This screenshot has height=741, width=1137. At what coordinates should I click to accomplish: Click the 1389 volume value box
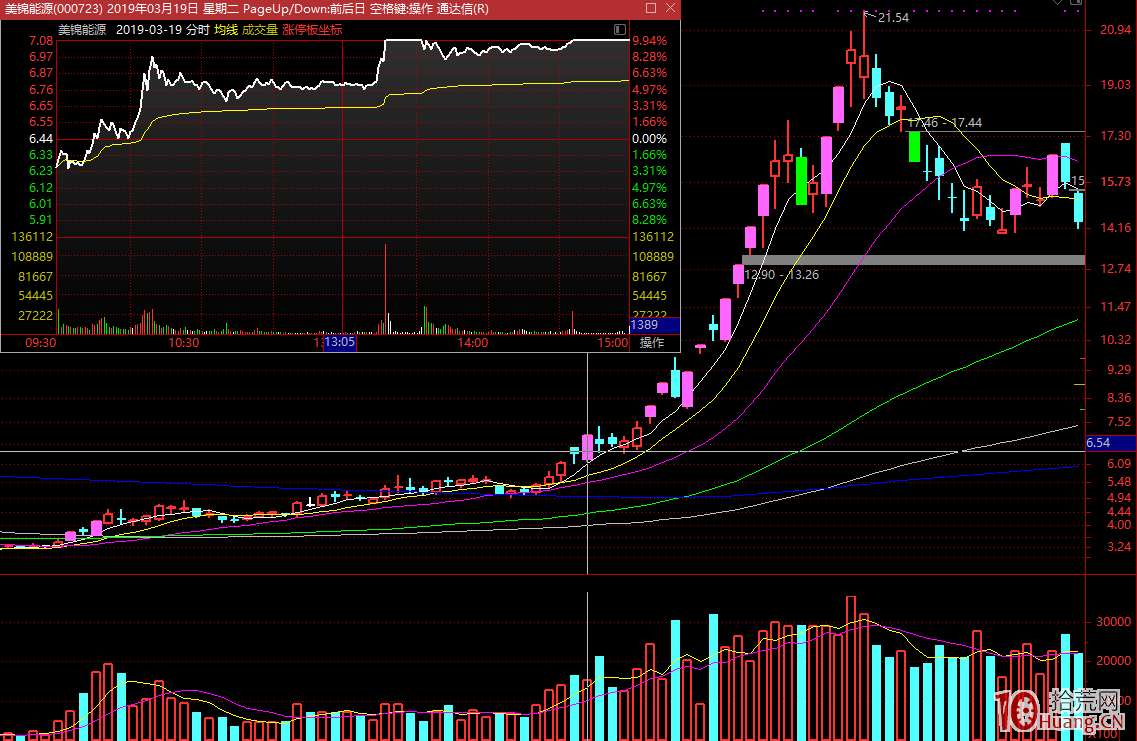pyautogui.click(x=645, y=325)
